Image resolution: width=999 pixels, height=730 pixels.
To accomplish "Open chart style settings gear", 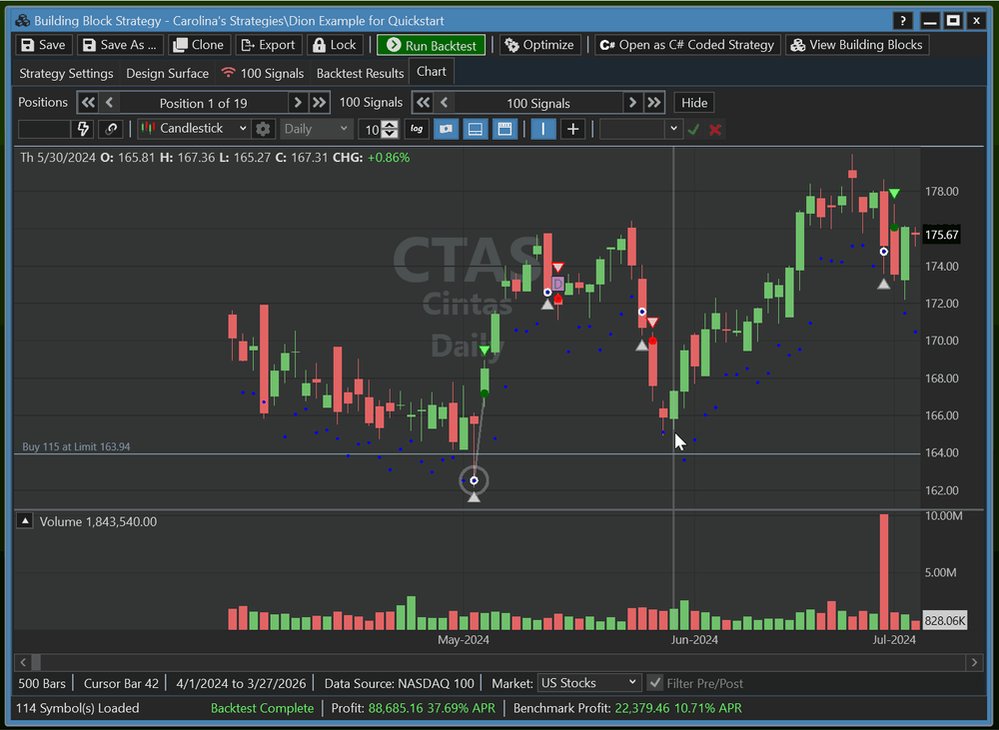I will point(263,129).
